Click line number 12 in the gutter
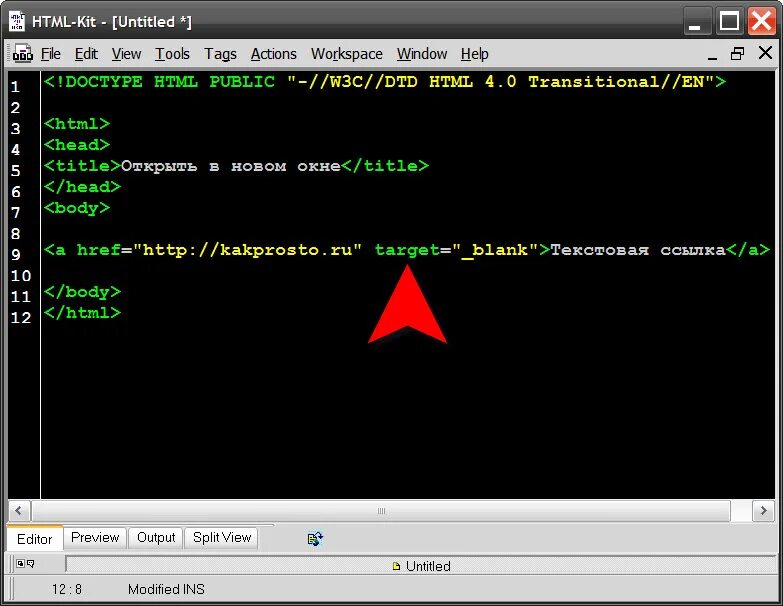 pos(21,317)
